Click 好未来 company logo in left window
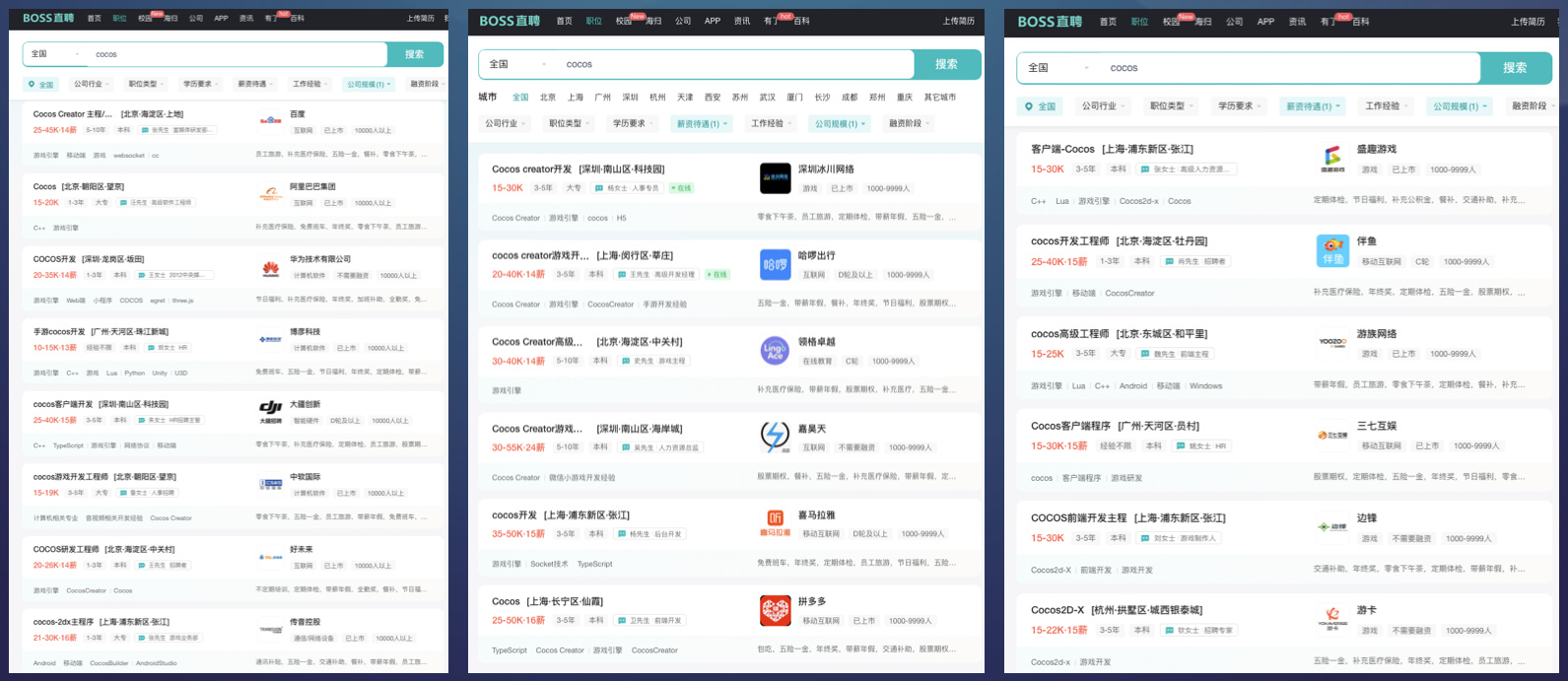 pos(270,556)
